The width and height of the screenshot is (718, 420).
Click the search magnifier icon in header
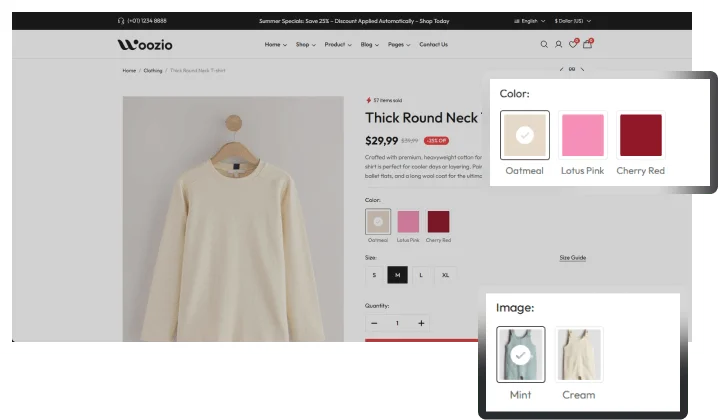coord(544,44)
